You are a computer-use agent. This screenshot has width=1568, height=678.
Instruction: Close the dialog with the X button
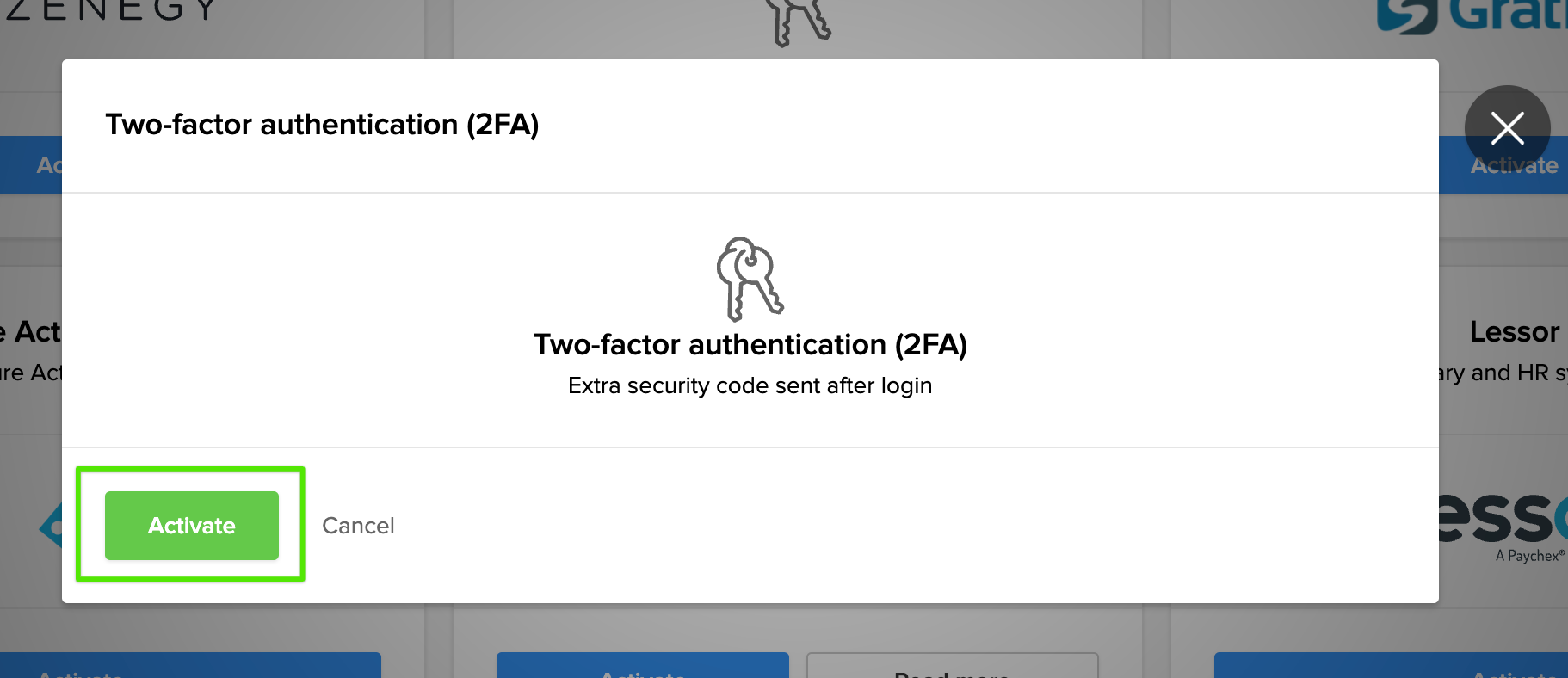coord(1508,128)
